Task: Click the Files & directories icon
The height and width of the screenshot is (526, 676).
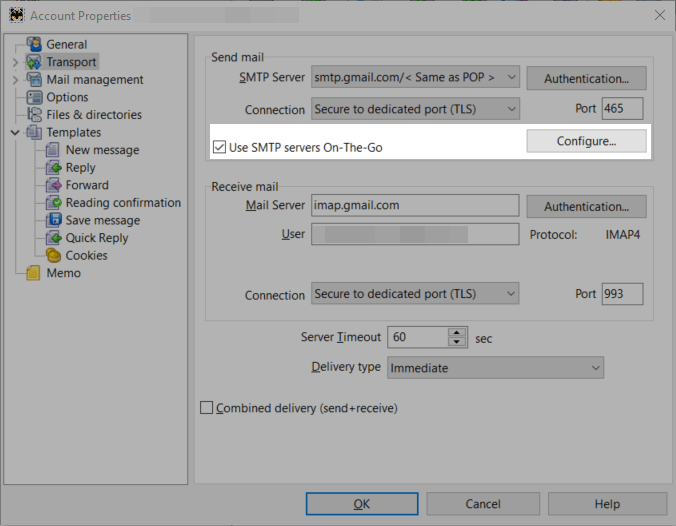Action: click(34, 115)
